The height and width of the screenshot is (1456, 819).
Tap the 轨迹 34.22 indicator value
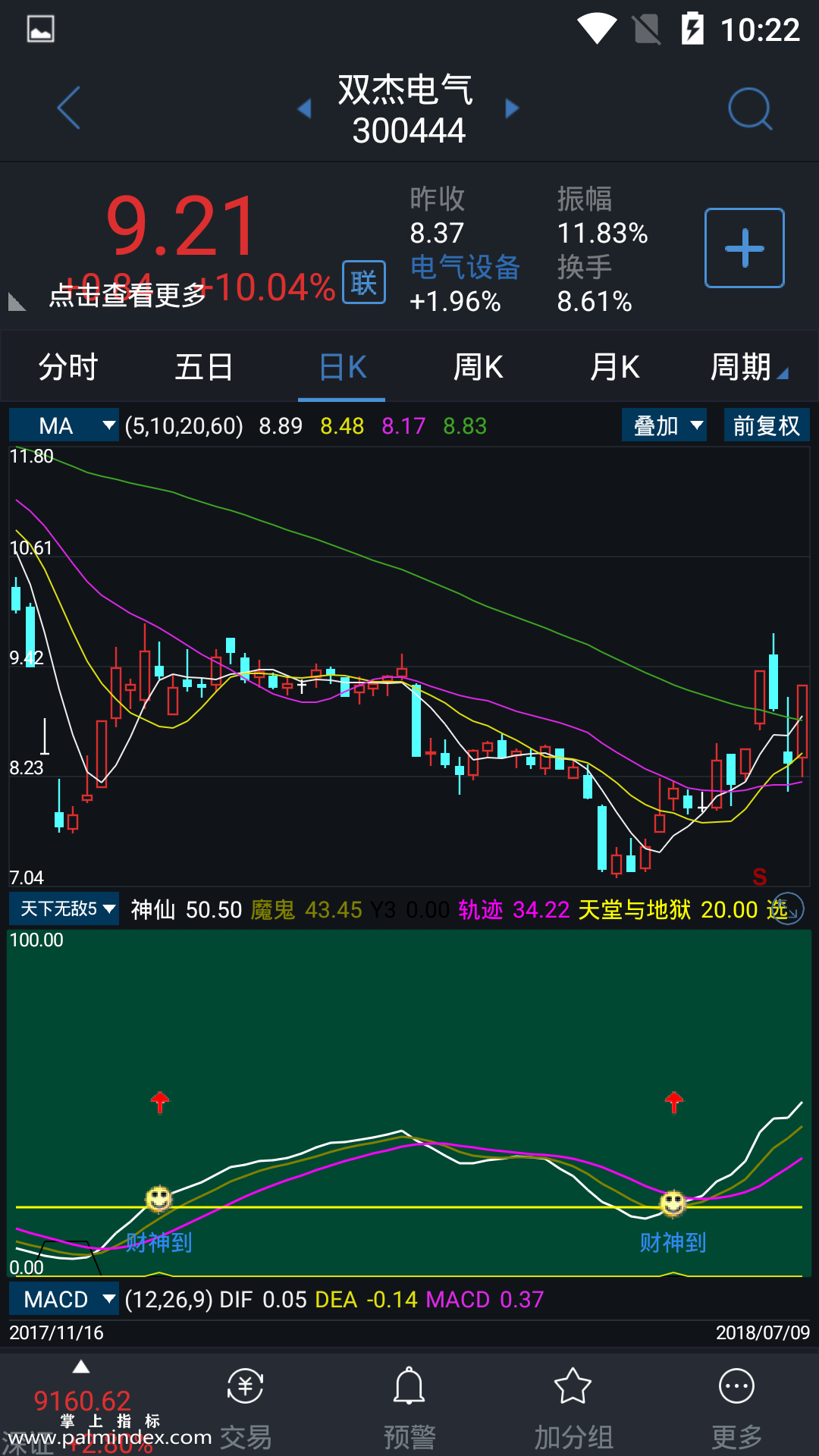click(x=514, y=909)
